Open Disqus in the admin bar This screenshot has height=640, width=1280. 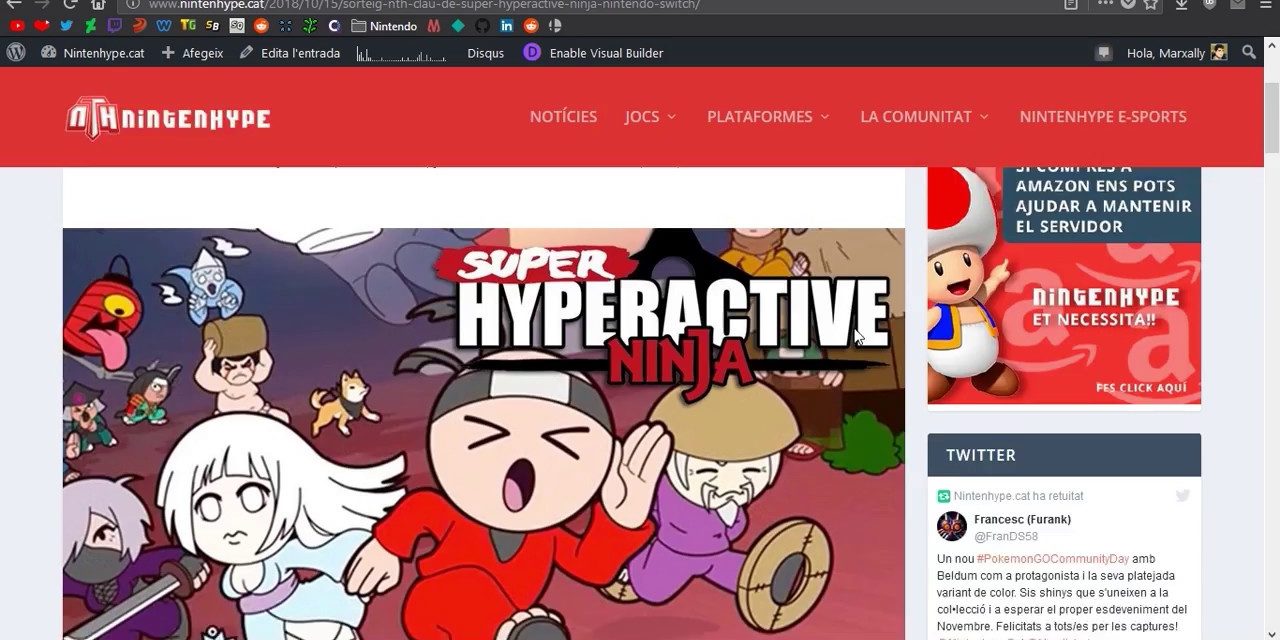pos(485,53)
